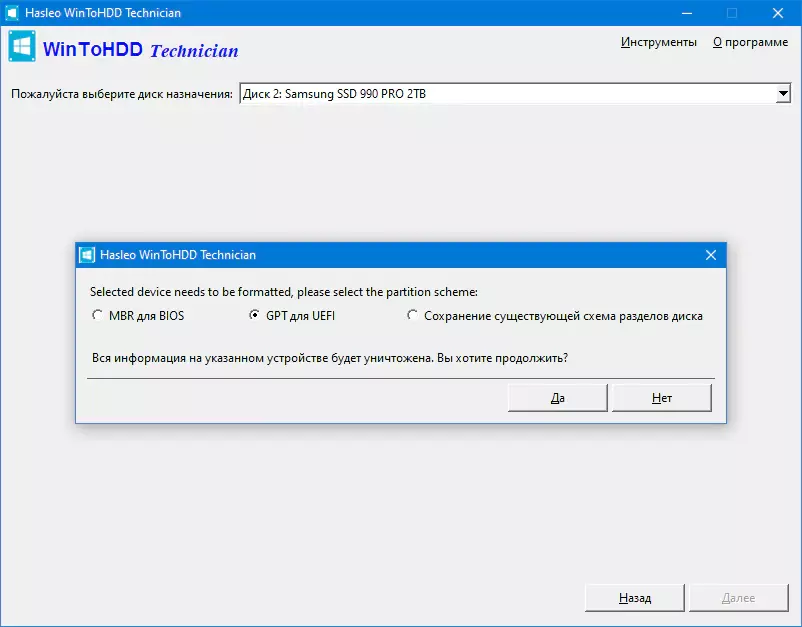Click the main window title bar app icon
The height and width of the screenshot is (627, 802).
(x=12, y=13)
